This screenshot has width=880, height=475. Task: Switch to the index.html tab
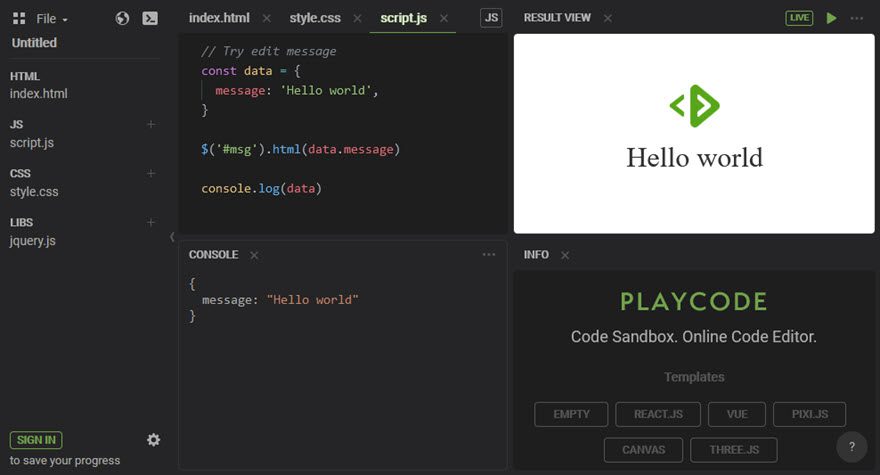click(x=219, y=18)
